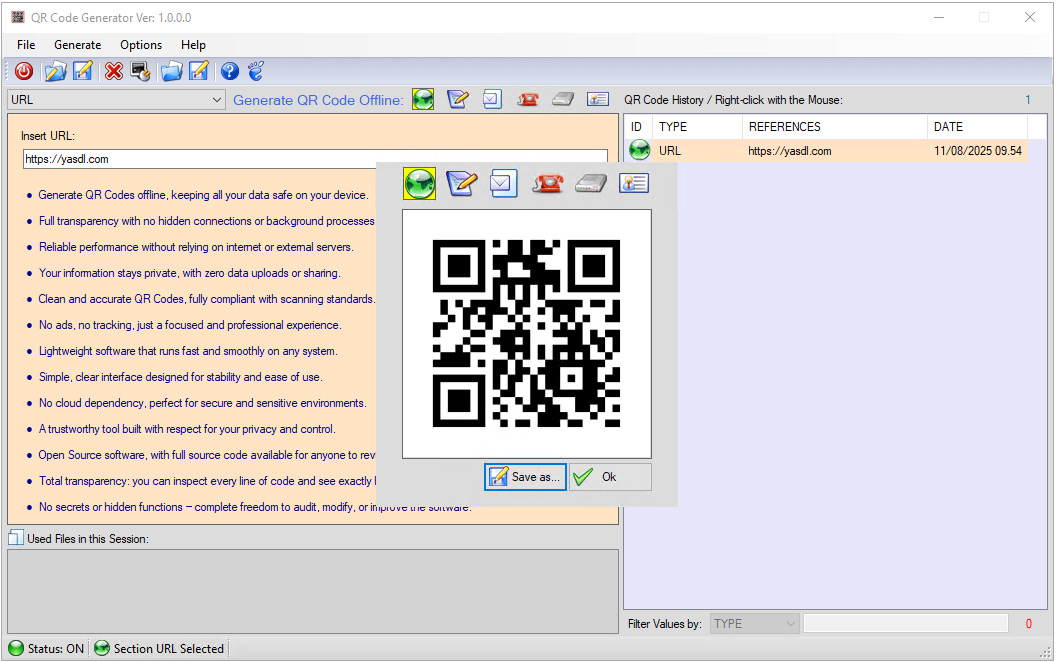Click the red X delete toolbar icon

point(114,71)
